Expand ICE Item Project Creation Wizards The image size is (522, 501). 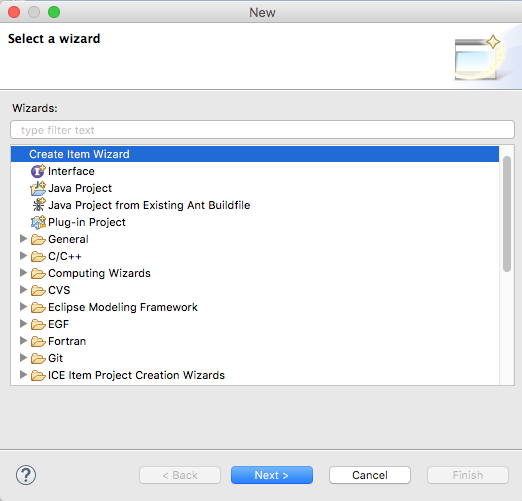(x=23, y=375)
